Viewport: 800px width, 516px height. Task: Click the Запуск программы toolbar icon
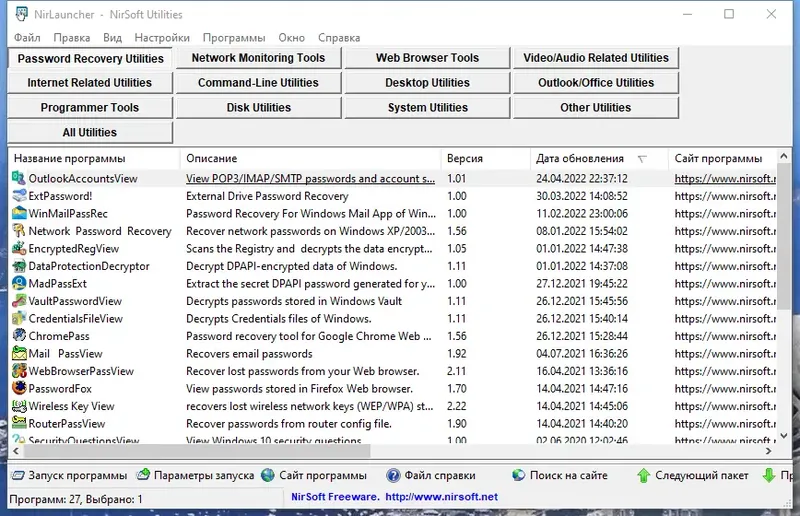click(18, 475)
